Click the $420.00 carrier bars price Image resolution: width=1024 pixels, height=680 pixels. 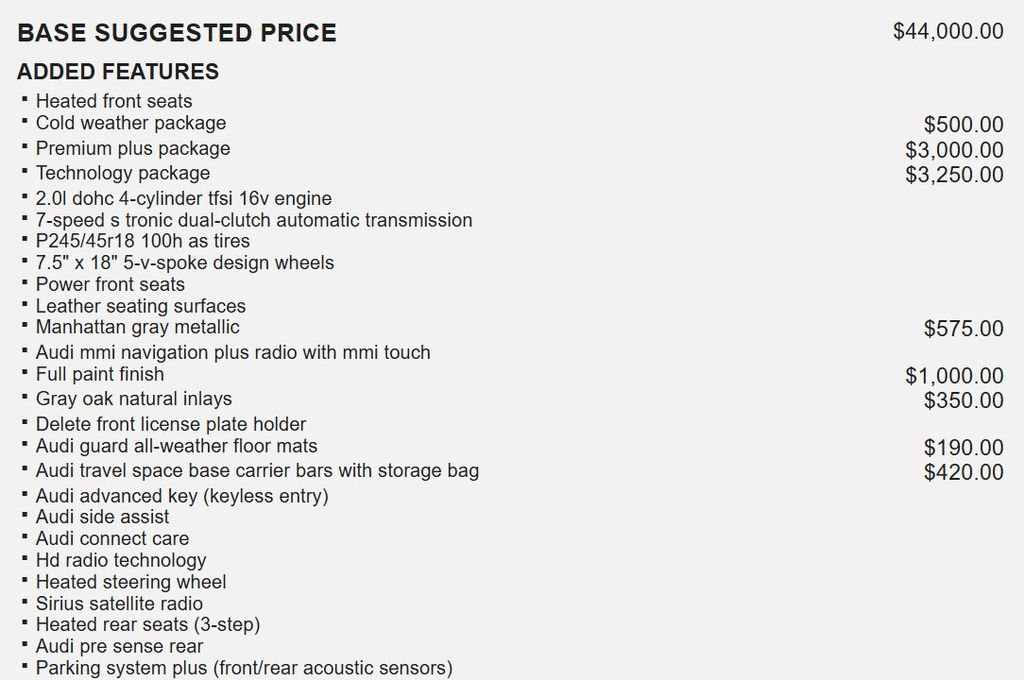963,472
